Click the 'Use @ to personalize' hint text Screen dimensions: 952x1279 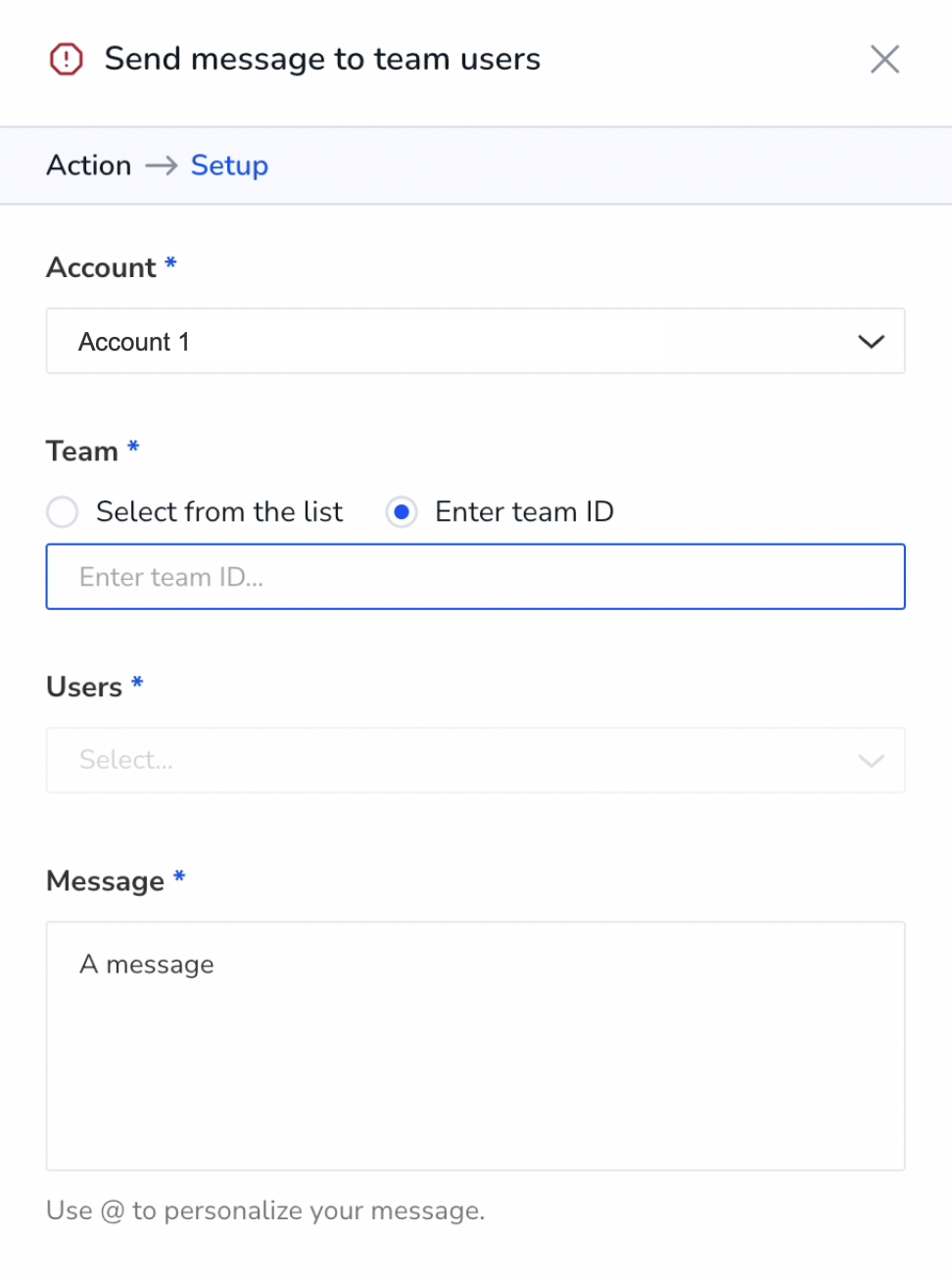265,1210
